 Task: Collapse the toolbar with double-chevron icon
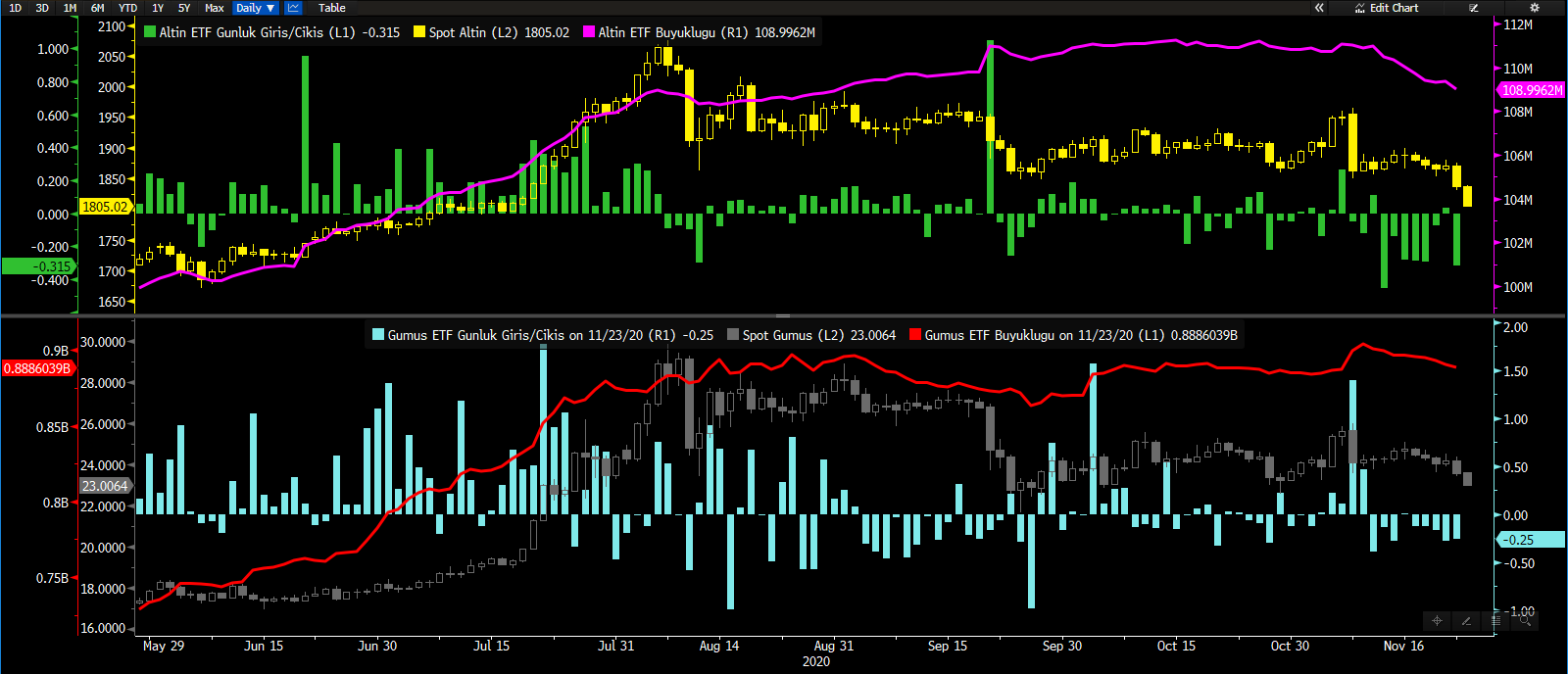click(x=1319, y=8)
